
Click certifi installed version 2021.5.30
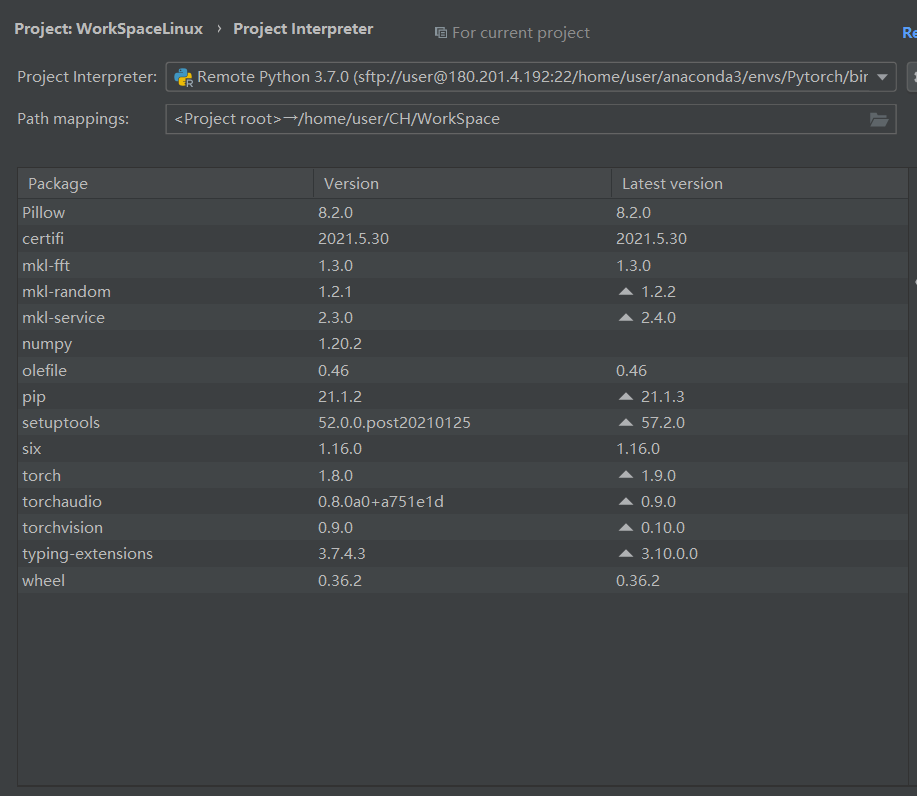click(353, 239)
